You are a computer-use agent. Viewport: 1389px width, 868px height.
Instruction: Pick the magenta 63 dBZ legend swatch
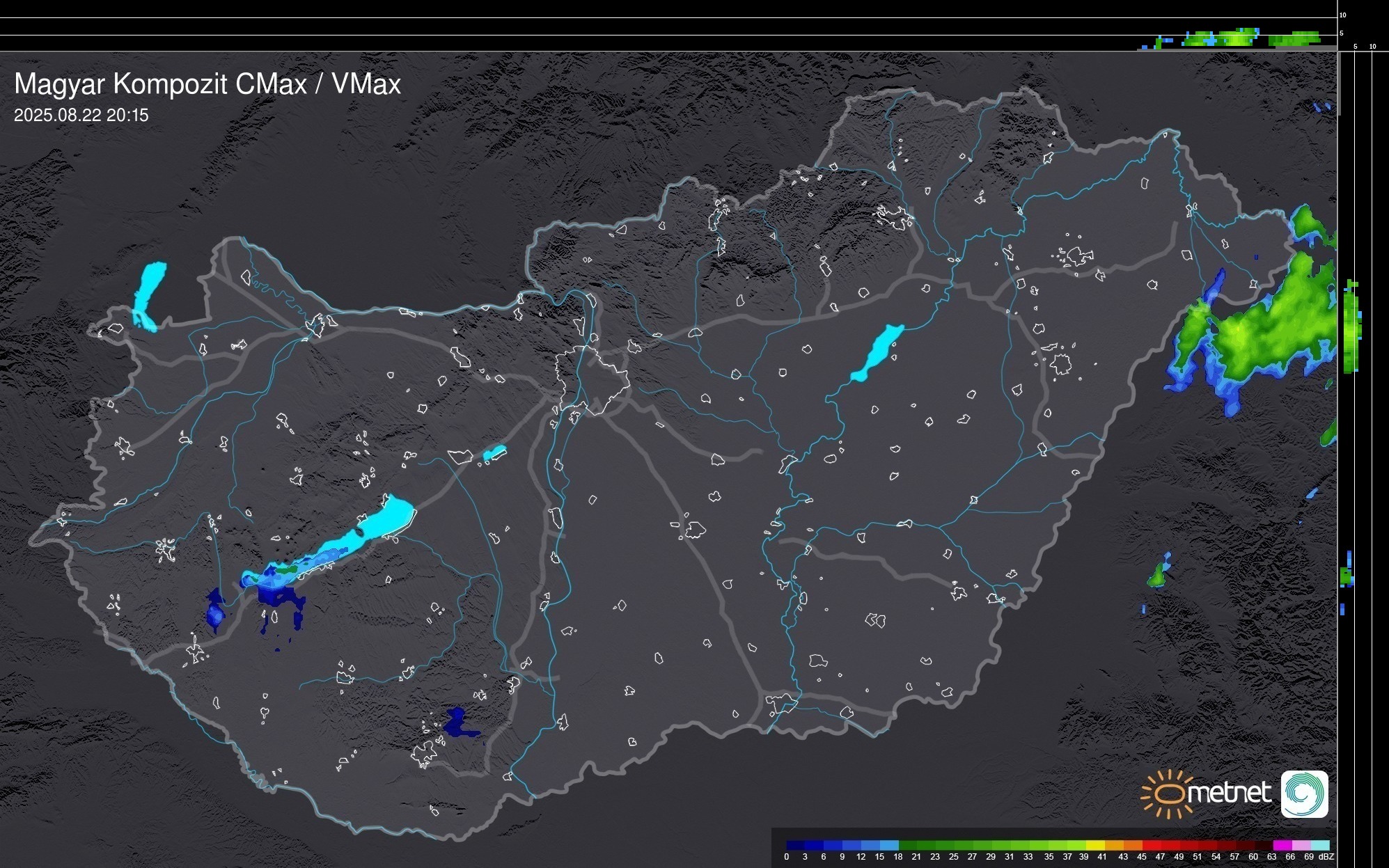(1282, 846)
